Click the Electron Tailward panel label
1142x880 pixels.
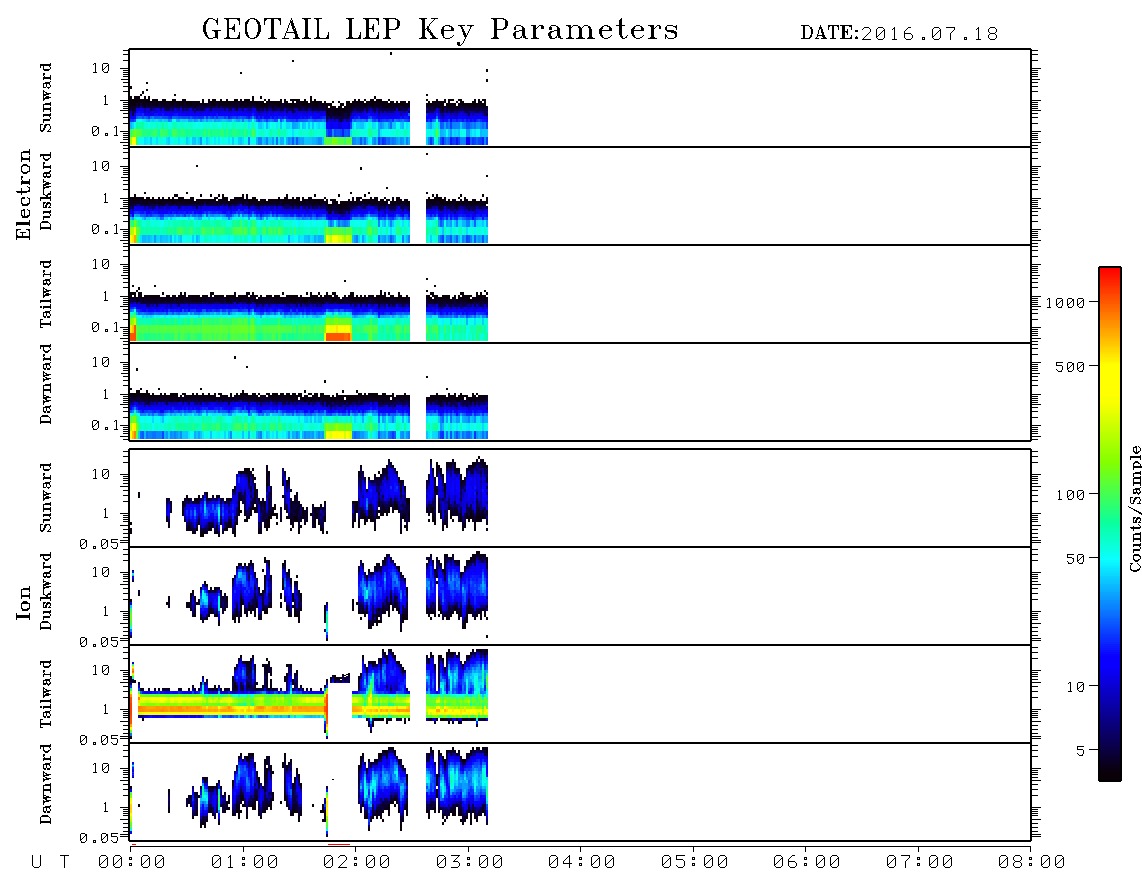(46, 294)
